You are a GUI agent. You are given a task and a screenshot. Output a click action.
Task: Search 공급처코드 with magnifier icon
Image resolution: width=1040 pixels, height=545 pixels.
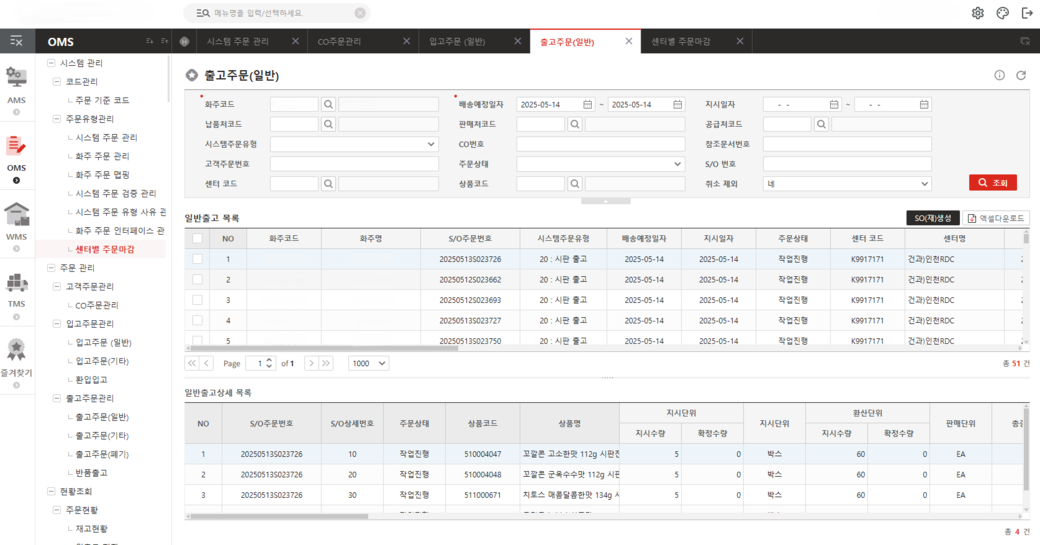tap(822, 124)
